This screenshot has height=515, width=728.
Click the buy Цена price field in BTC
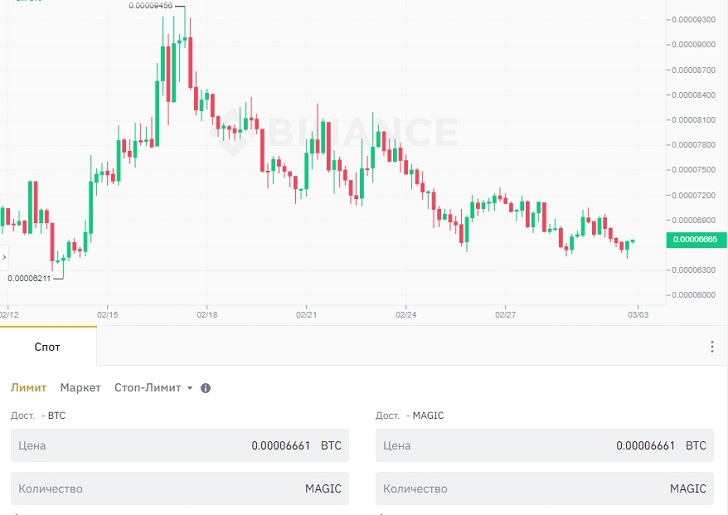(x=180, y=445)
